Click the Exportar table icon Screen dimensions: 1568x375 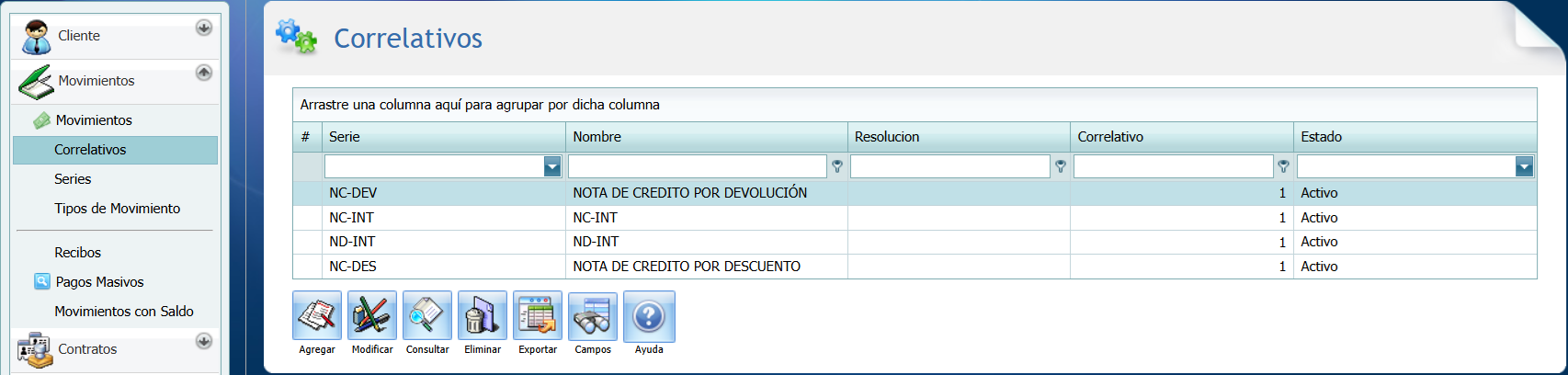(538, 316)
